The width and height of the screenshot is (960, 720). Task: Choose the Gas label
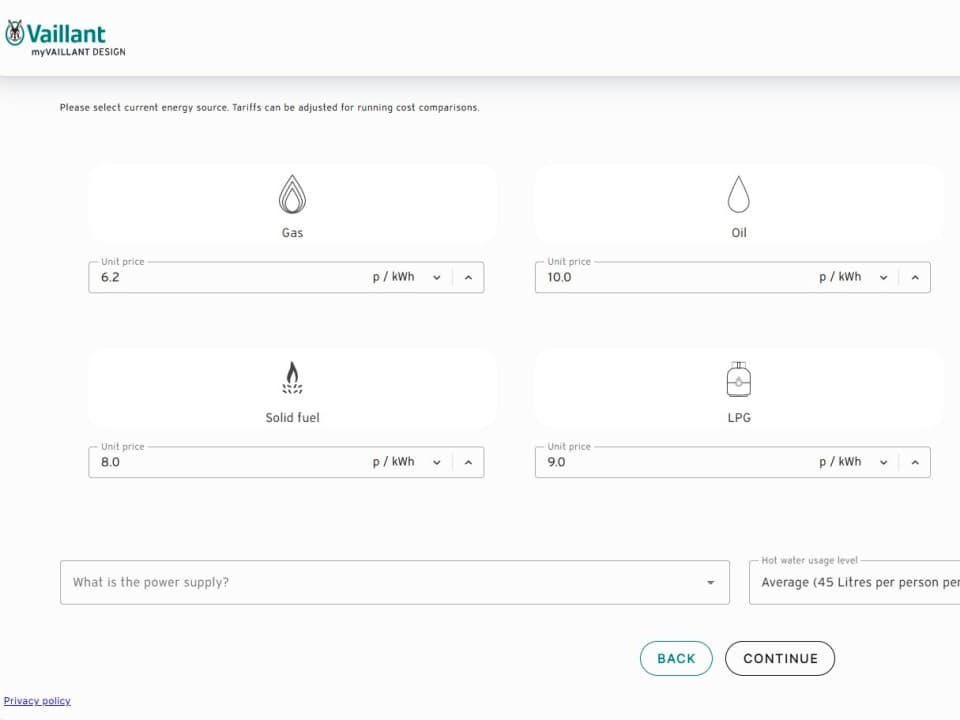tap(292, 233)
